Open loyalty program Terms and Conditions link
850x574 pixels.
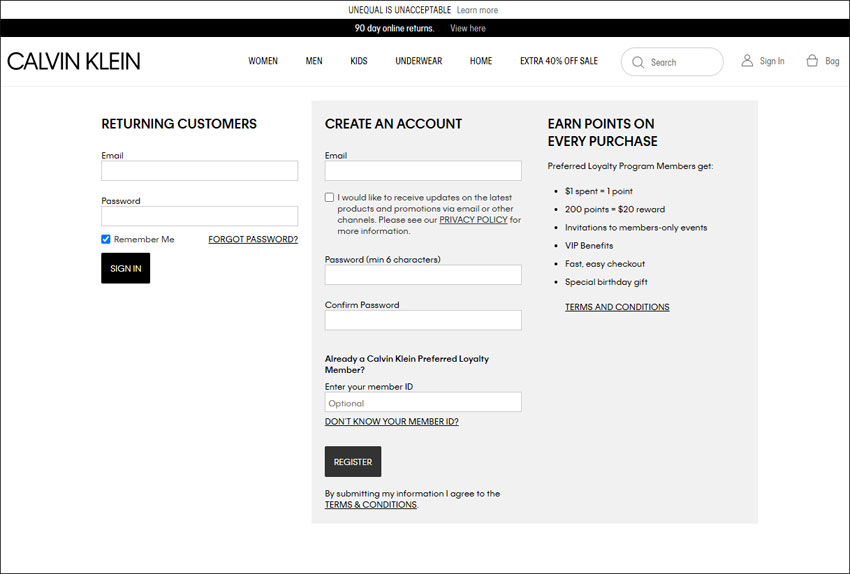point(617,307)
